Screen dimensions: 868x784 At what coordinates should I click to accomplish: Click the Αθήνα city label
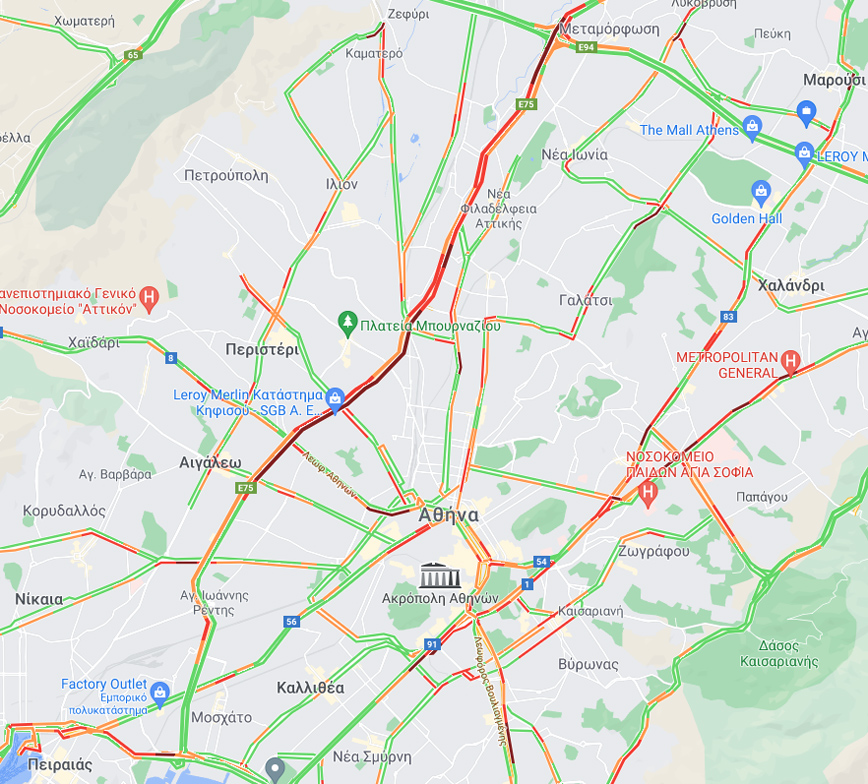tap(448, 515)
